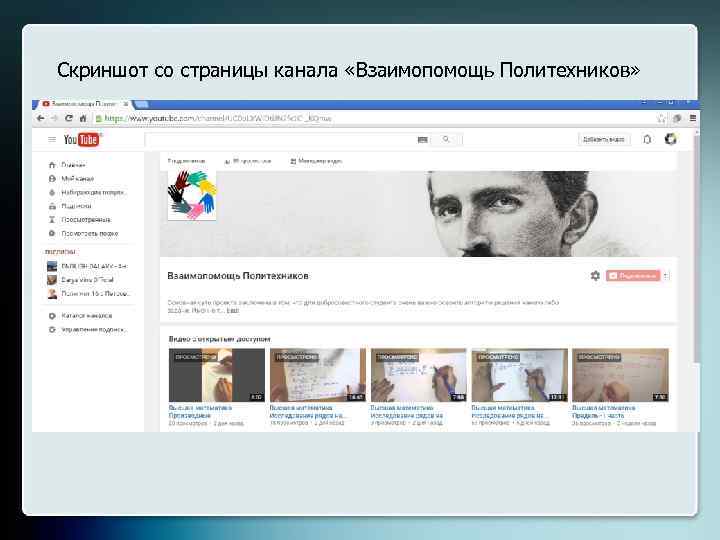Open the browser home page icon
720x540 pixels.
[x=83, y=118]
